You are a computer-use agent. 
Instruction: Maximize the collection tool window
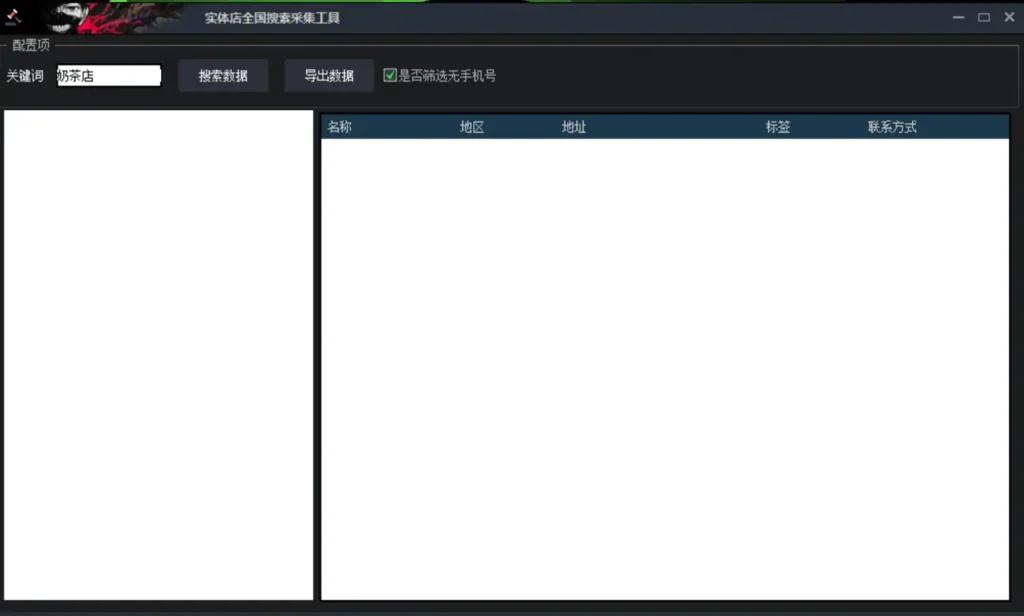point(984,18)
